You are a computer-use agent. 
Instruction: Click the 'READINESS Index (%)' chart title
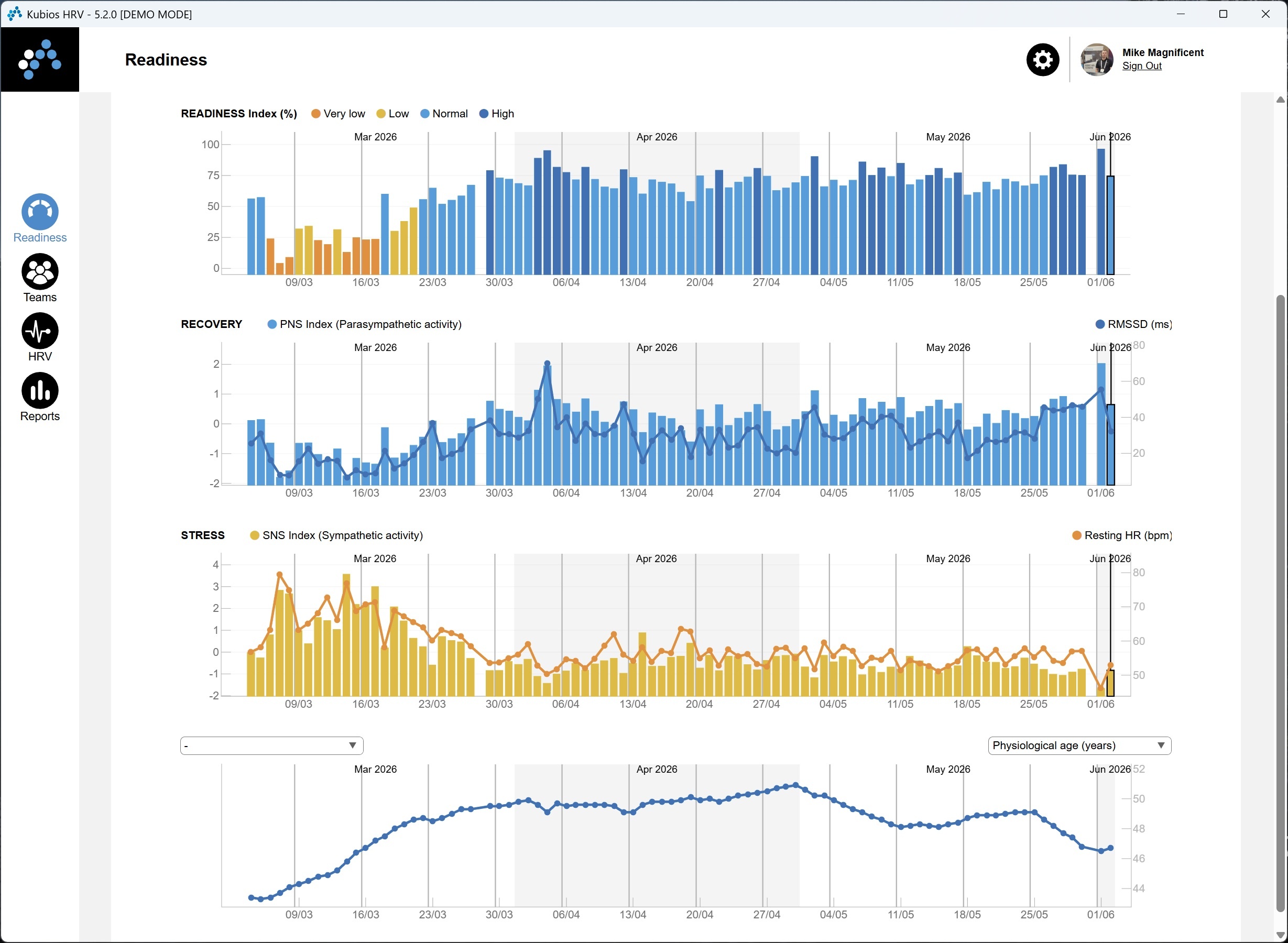[x=239, y=114]
